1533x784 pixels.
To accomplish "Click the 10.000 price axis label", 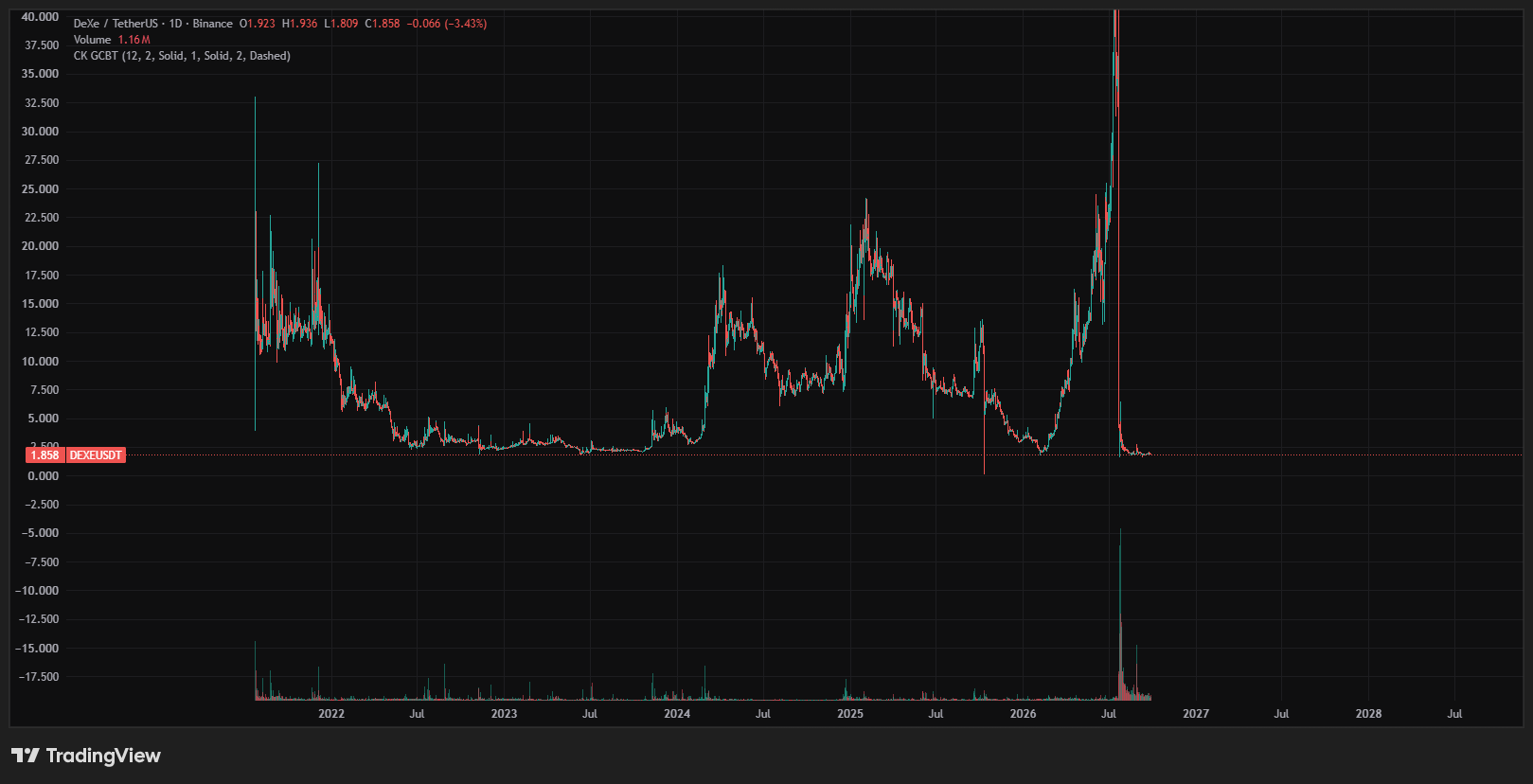I will click(x=40, y=362).
